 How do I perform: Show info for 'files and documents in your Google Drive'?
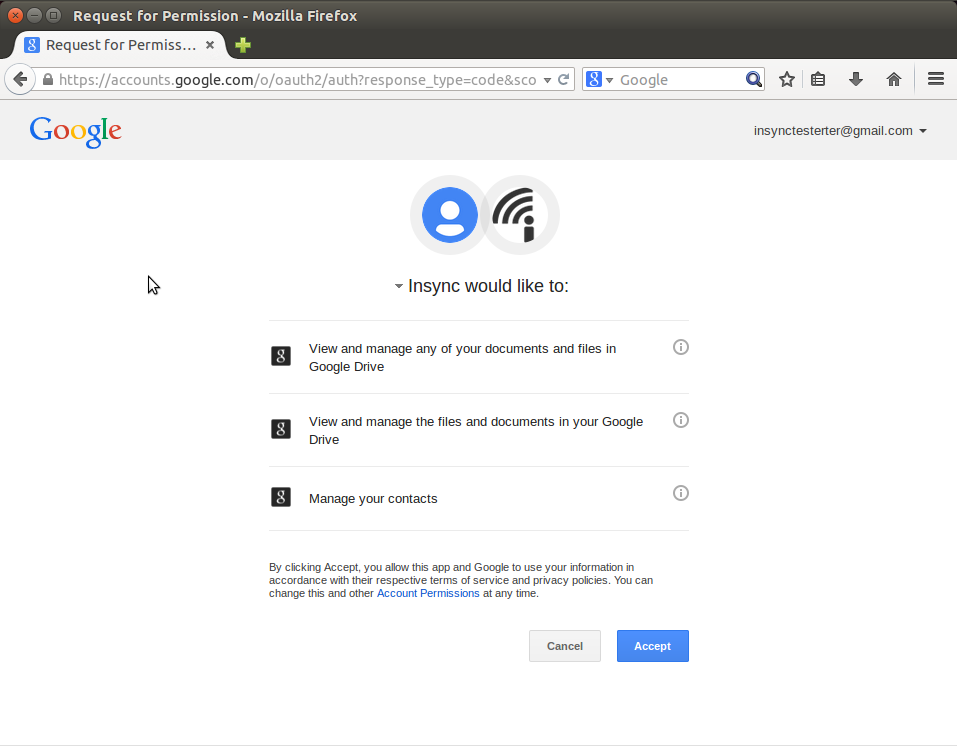(x=681, y=420)
